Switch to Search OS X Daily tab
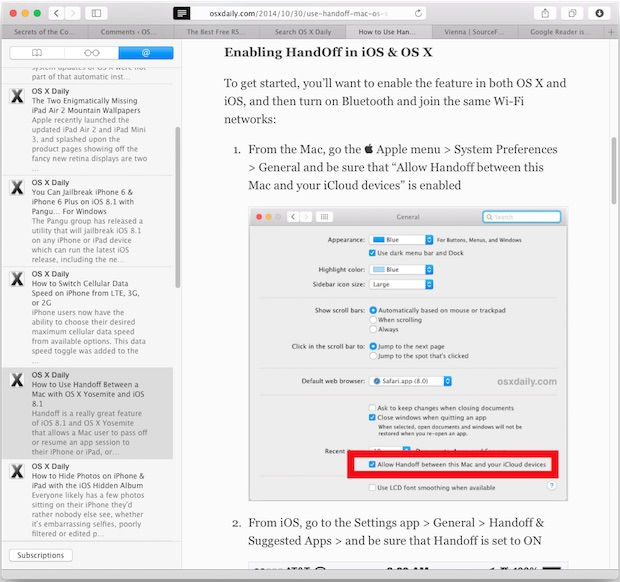The height and width of the screenshot is (582, 620). tap(303, 32)
